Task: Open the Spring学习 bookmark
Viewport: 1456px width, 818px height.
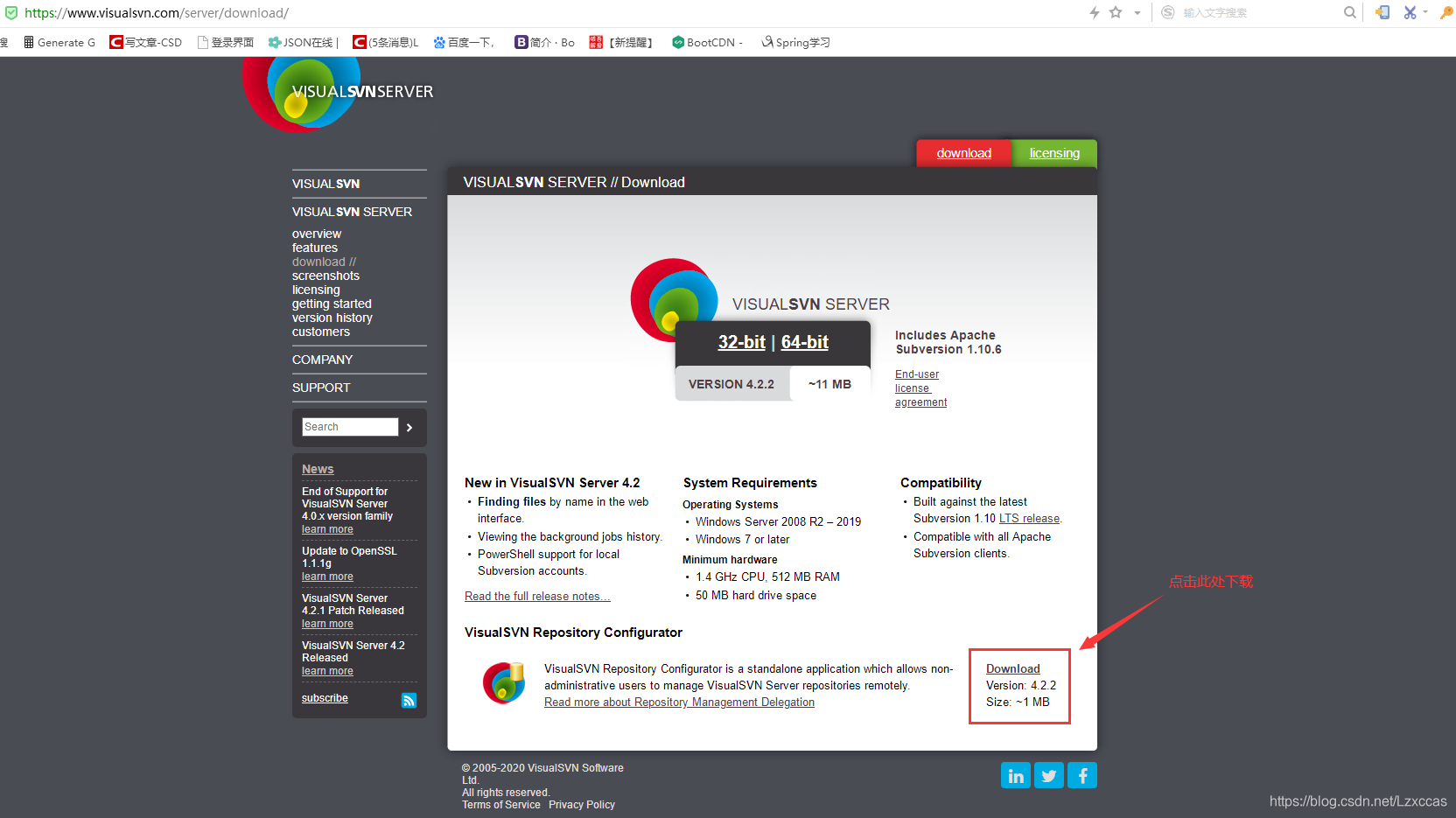Action: tap(795, 42)
